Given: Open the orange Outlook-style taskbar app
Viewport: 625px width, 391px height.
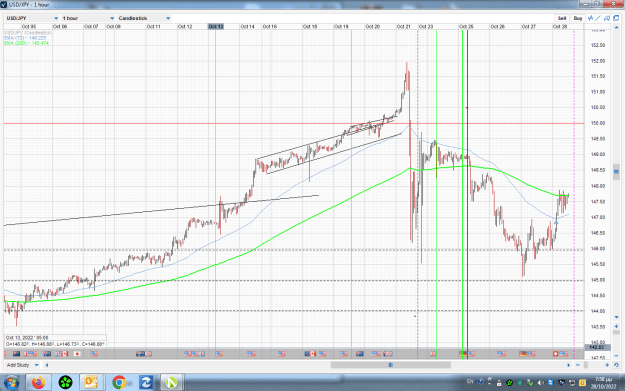Looking at the screenshot, I should 91,383.
